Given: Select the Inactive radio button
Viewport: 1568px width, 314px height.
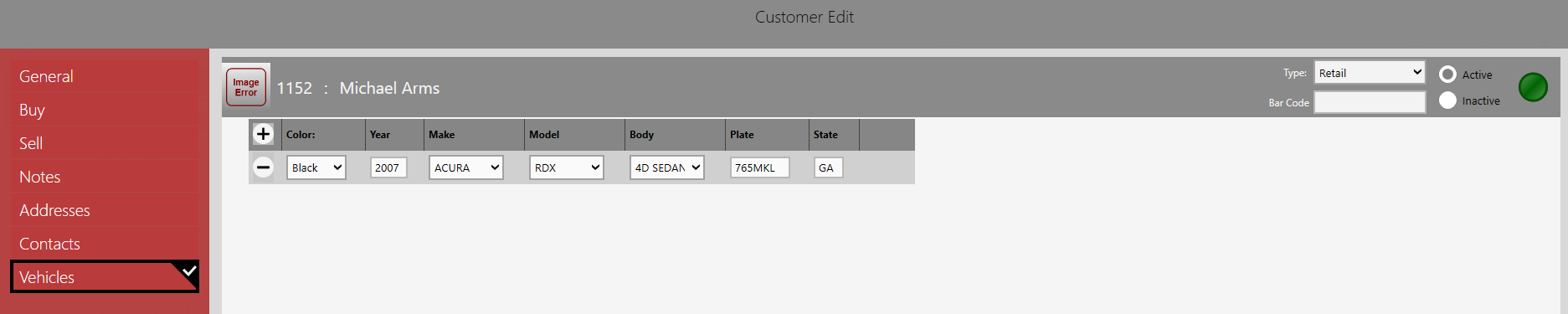Looking at the screenshot, I should 1447,100.
